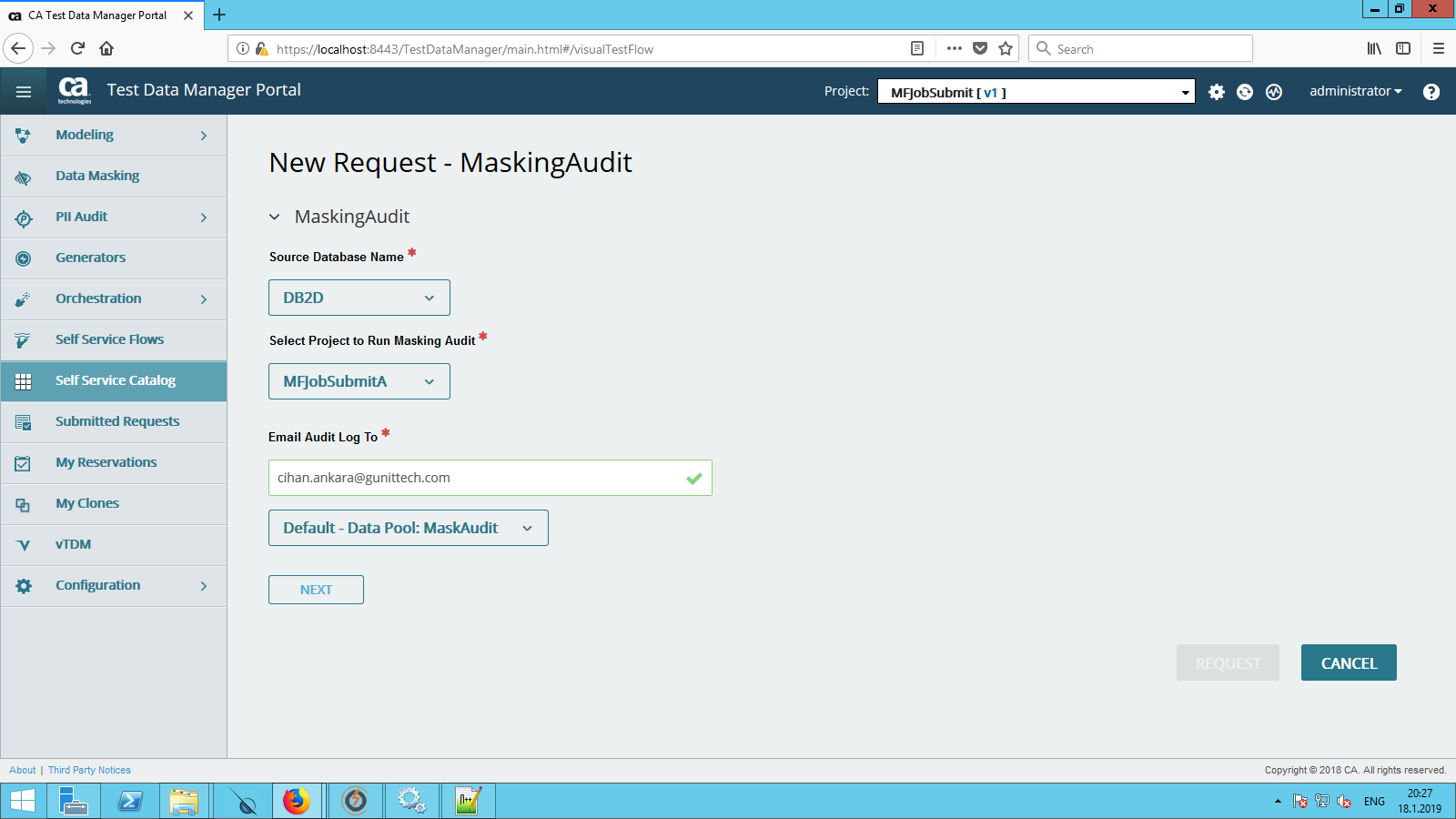Click the Submitted Requests sidebar icon
Screen dimensions: 1456x819
pyautogui.click(x=24, y=422)
